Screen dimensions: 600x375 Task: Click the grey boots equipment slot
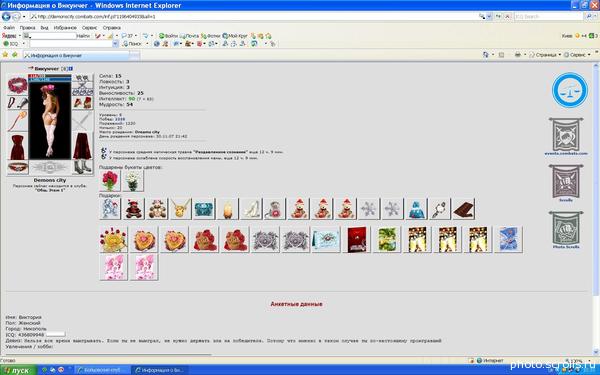point(82,167)
